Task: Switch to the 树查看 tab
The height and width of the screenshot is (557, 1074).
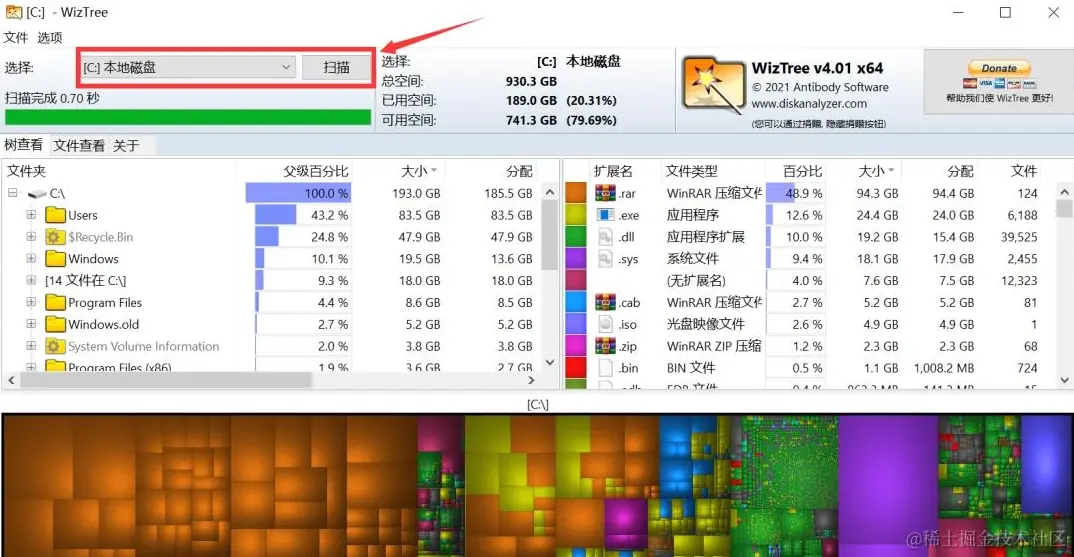Action: pyautogui.click(x=23, y=145)
